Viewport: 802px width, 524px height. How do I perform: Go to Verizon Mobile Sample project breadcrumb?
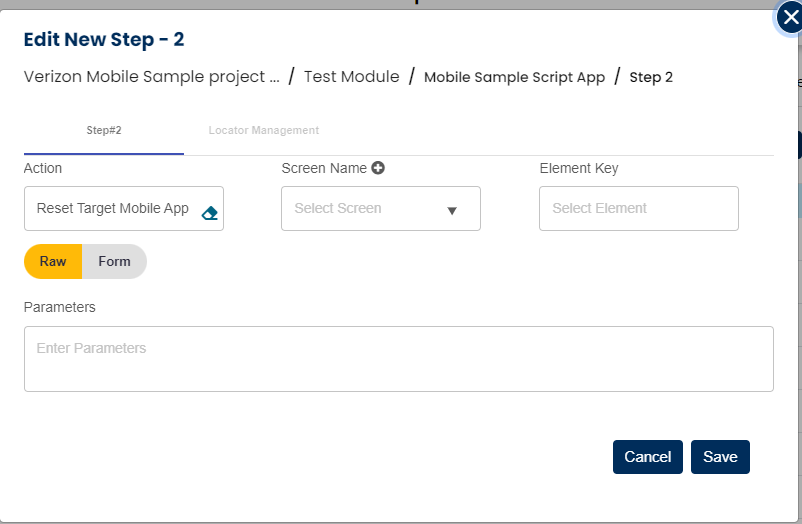[x=151, y=77]
